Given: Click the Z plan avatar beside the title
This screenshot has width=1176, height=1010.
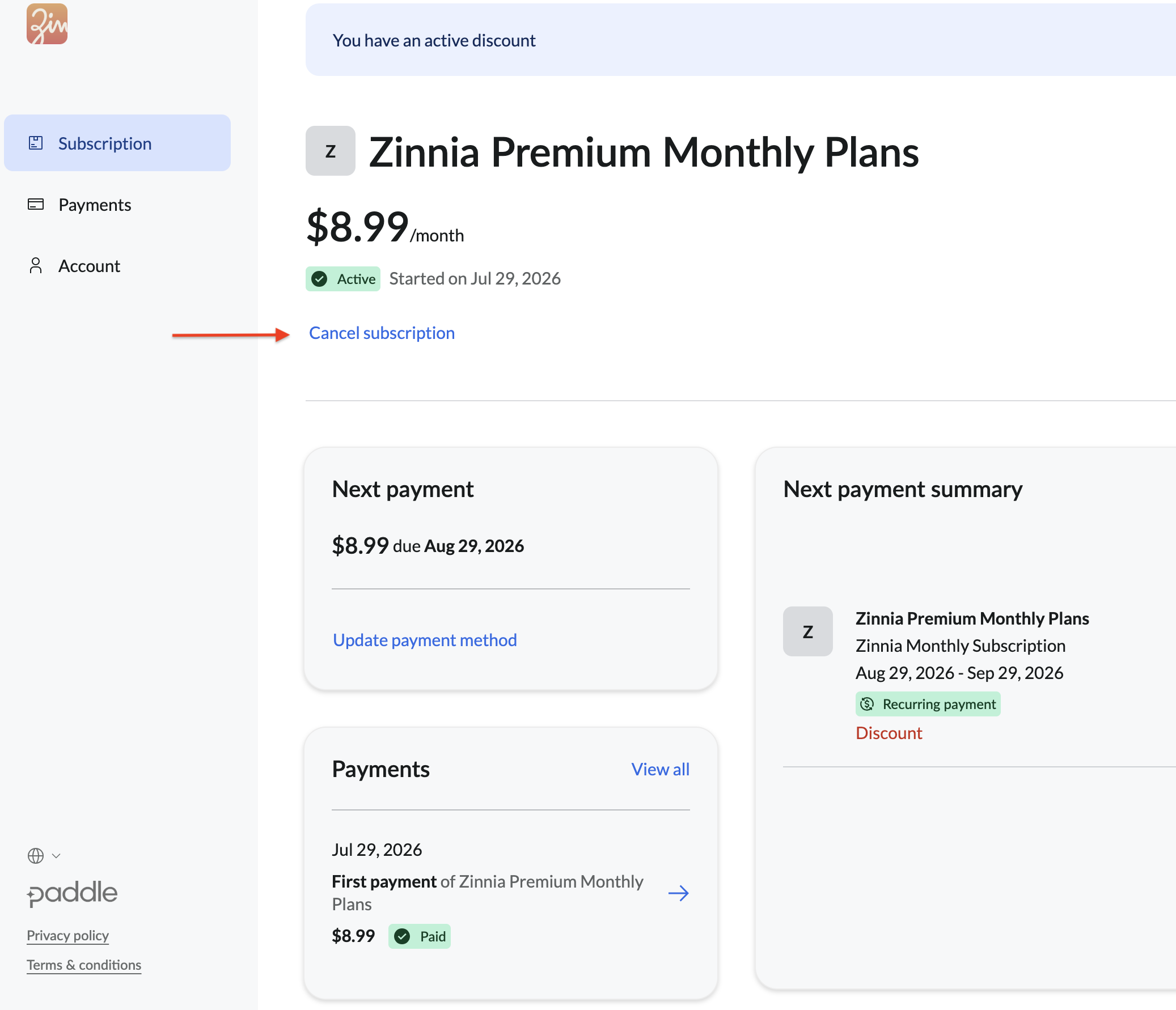Looking at the screenshot, I should [x=331, y=151].
